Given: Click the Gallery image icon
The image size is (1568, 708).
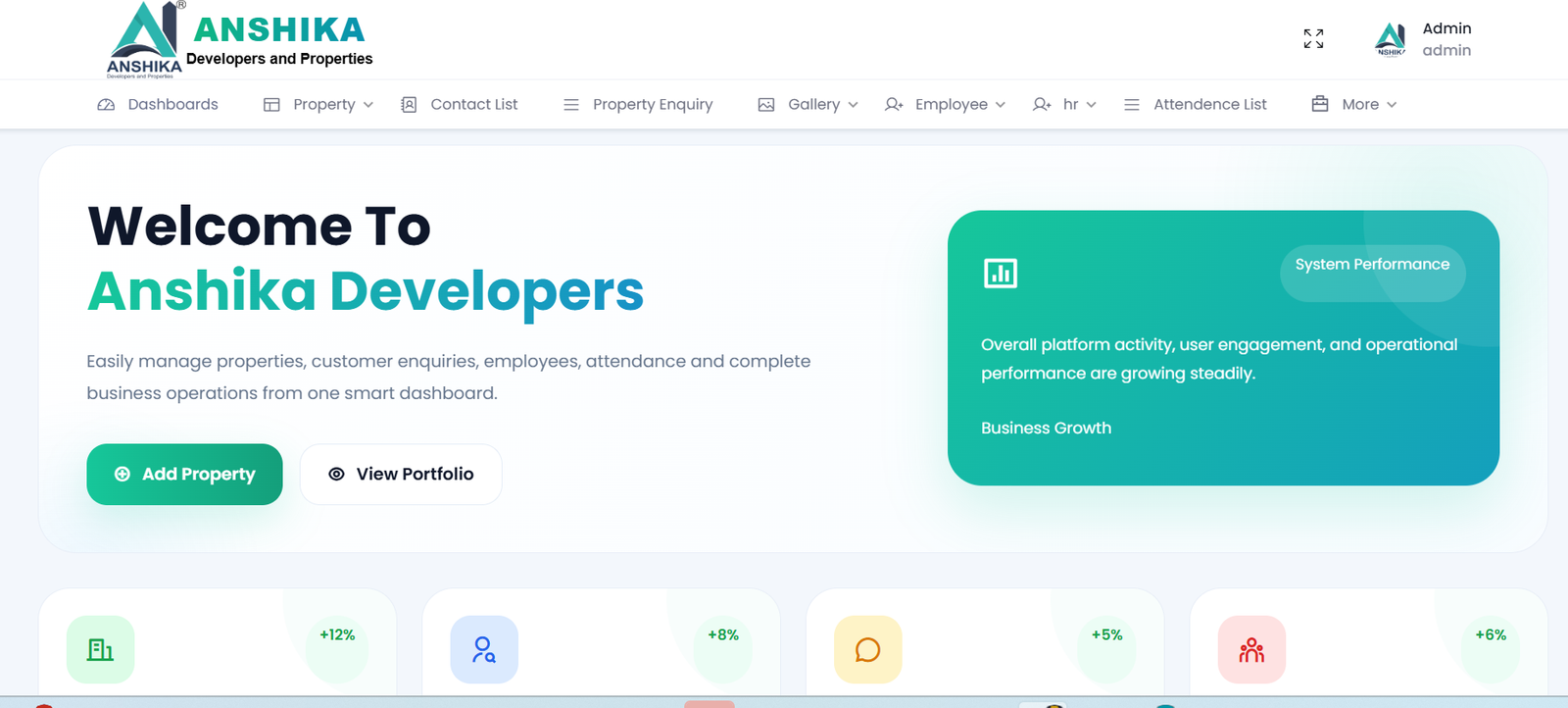Looking at the screenshot, I should pos(766,105).
